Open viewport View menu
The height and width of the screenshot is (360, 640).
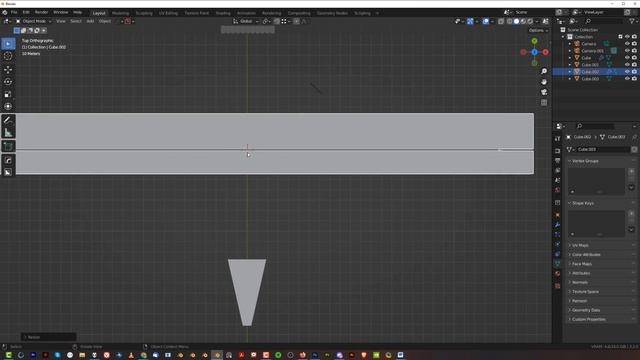click(x=60, y=21)
